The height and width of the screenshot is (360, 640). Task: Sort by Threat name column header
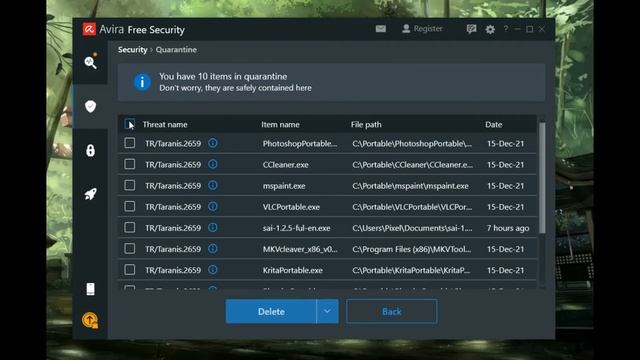tap(165, 124)
